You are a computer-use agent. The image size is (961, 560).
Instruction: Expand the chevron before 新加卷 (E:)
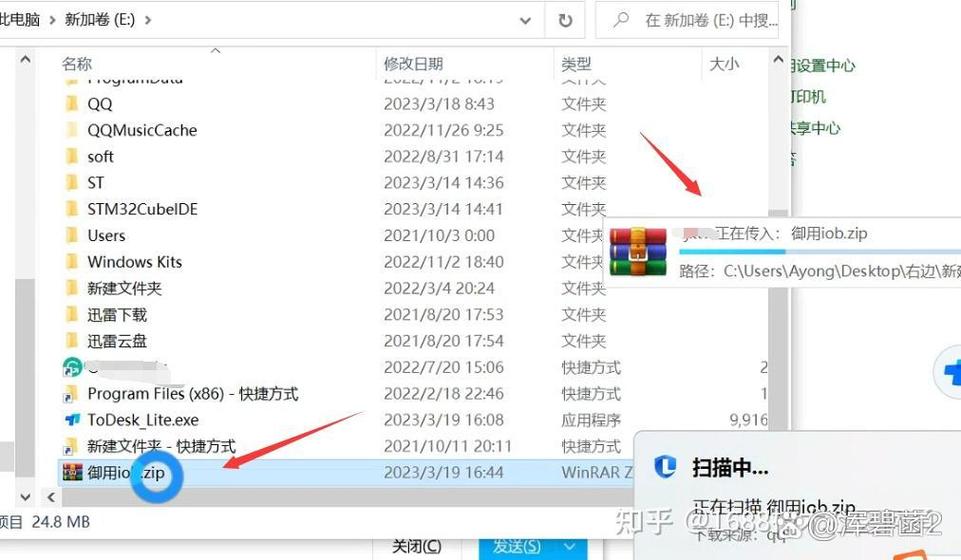click(52, 20)
